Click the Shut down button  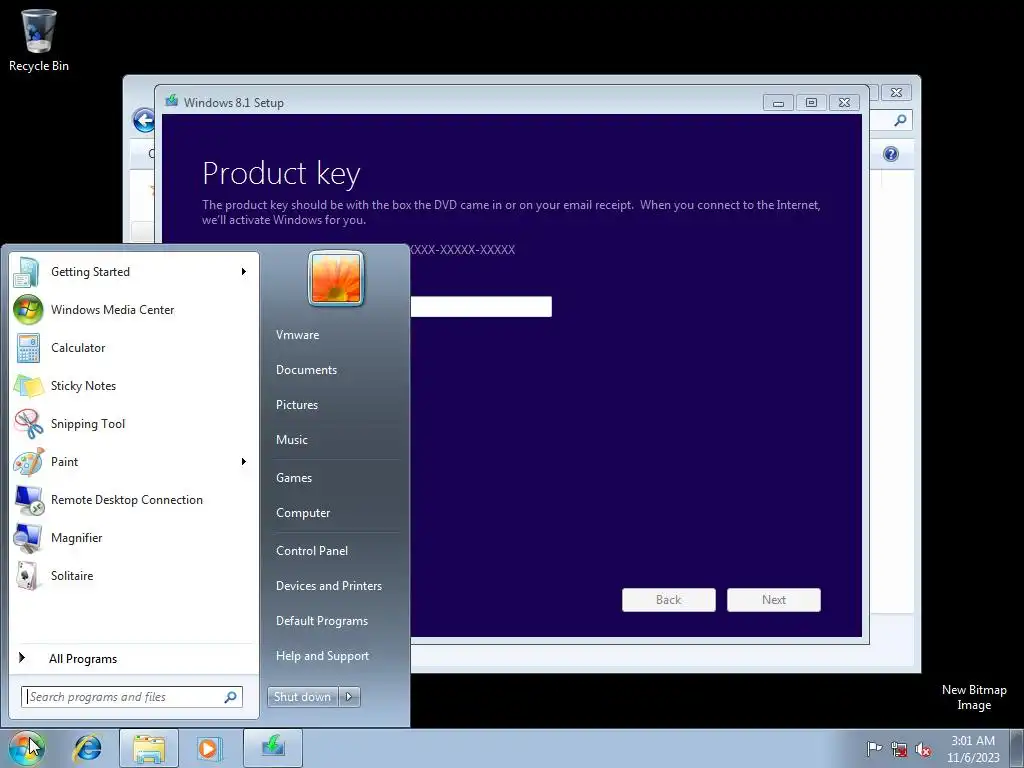[x=303, y=697]
